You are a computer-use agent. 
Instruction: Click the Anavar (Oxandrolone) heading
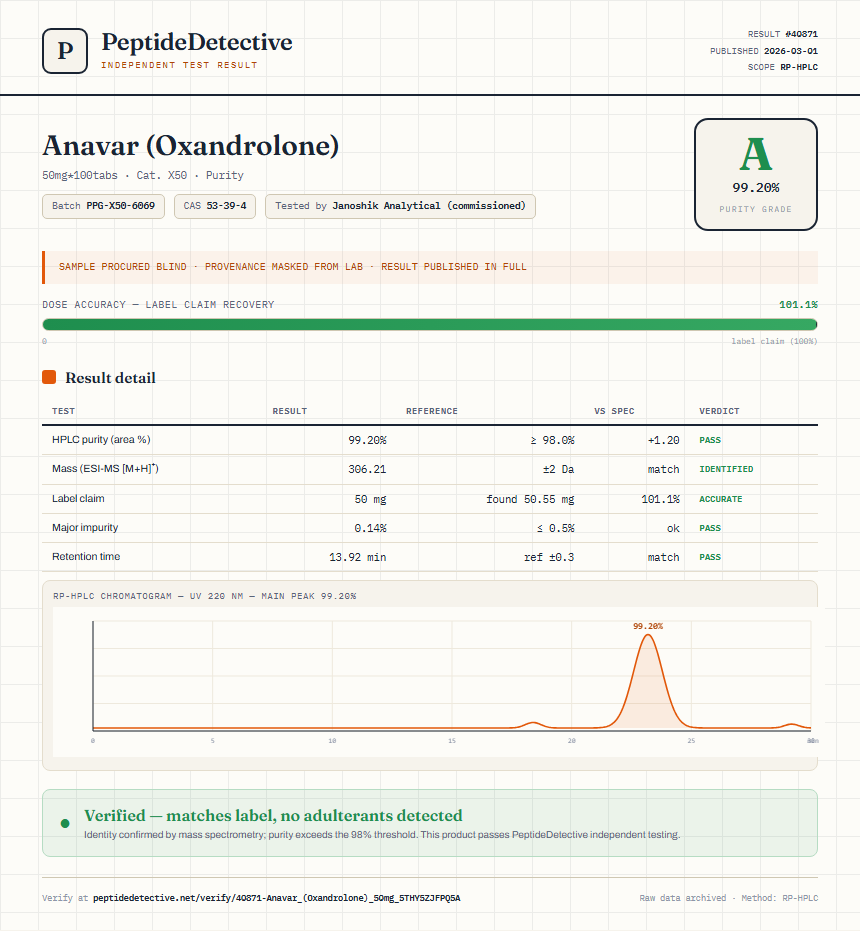point(191,145)
